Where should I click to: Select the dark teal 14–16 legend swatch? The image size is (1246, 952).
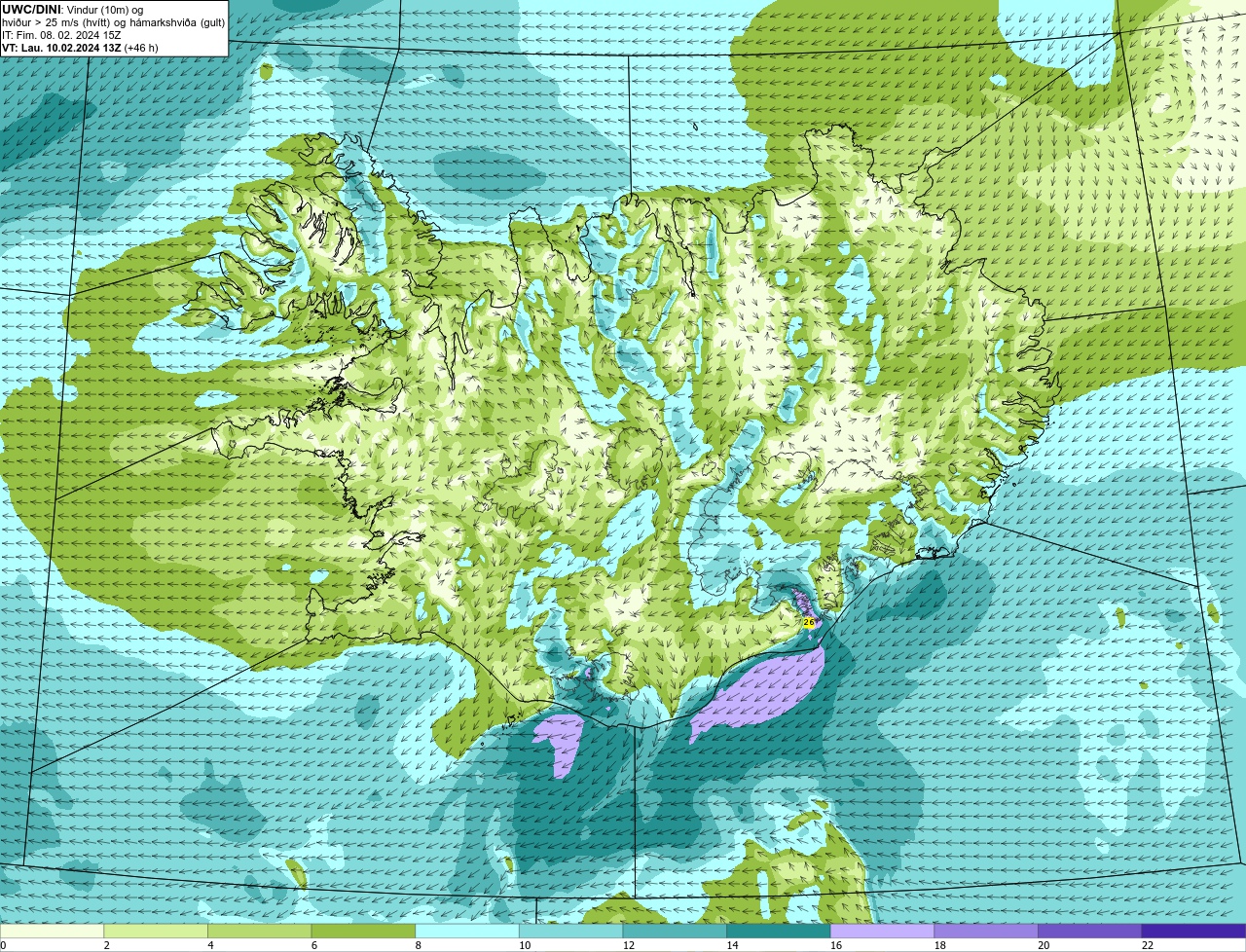click(779, 931)
